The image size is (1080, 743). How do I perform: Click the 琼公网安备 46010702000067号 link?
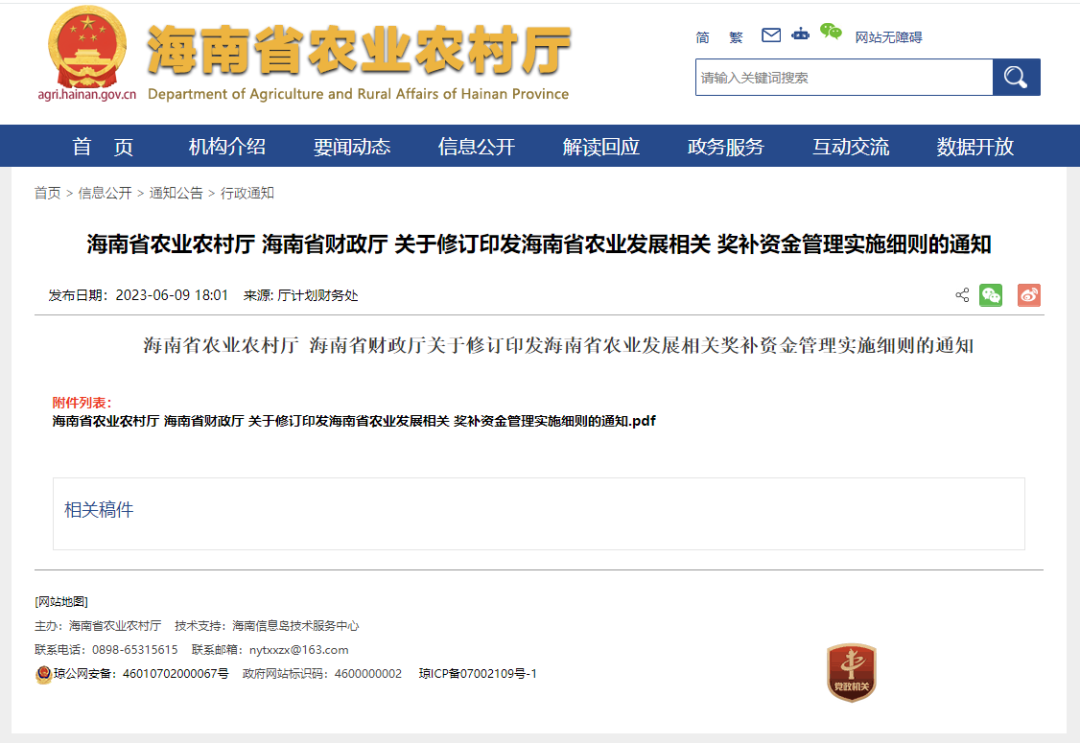[x=141, y=673]
